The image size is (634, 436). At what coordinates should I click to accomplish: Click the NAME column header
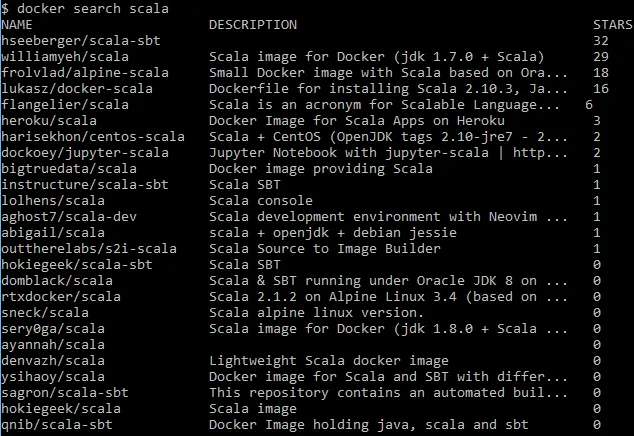[x=17, y=25]
